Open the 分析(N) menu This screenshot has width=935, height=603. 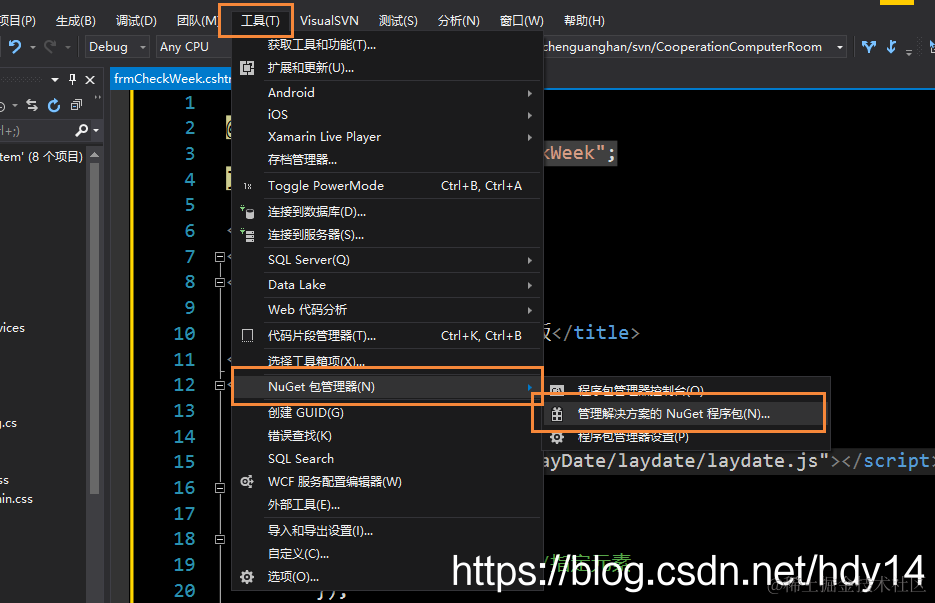(459, 21)
